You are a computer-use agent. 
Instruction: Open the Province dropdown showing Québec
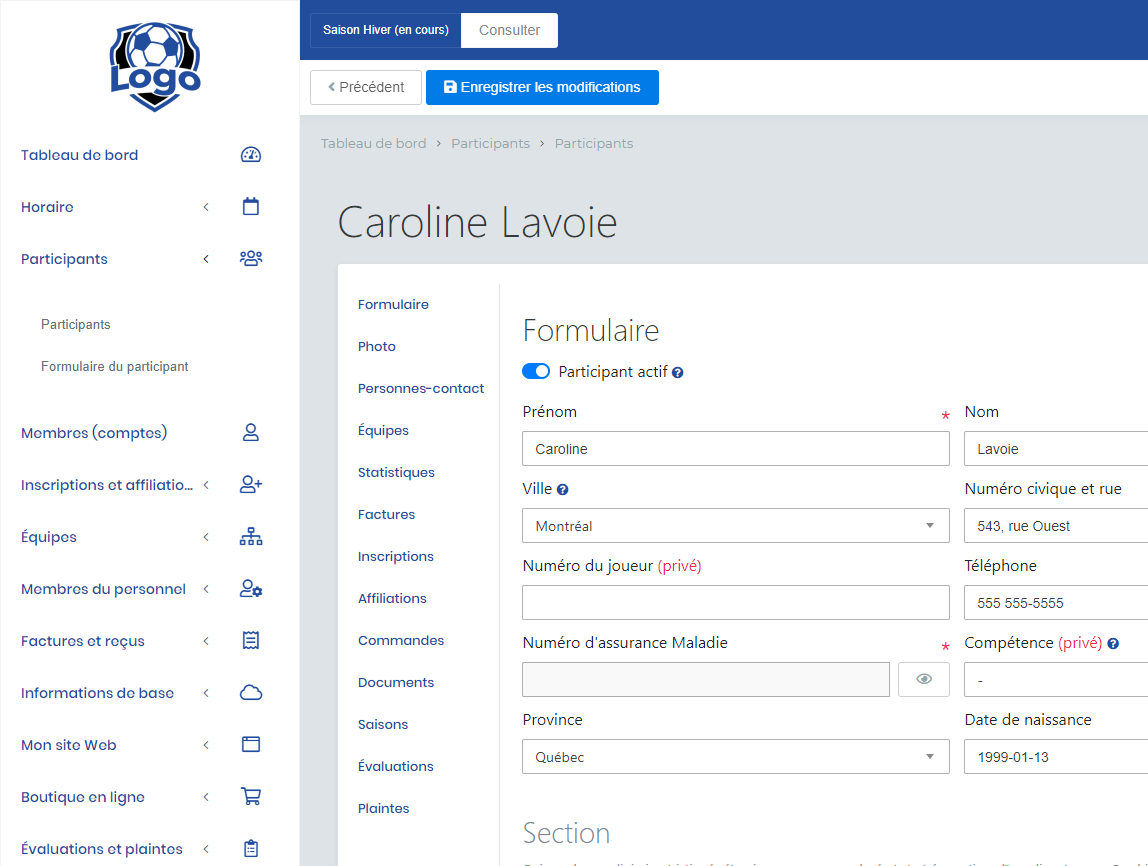[x=735, y=757]
